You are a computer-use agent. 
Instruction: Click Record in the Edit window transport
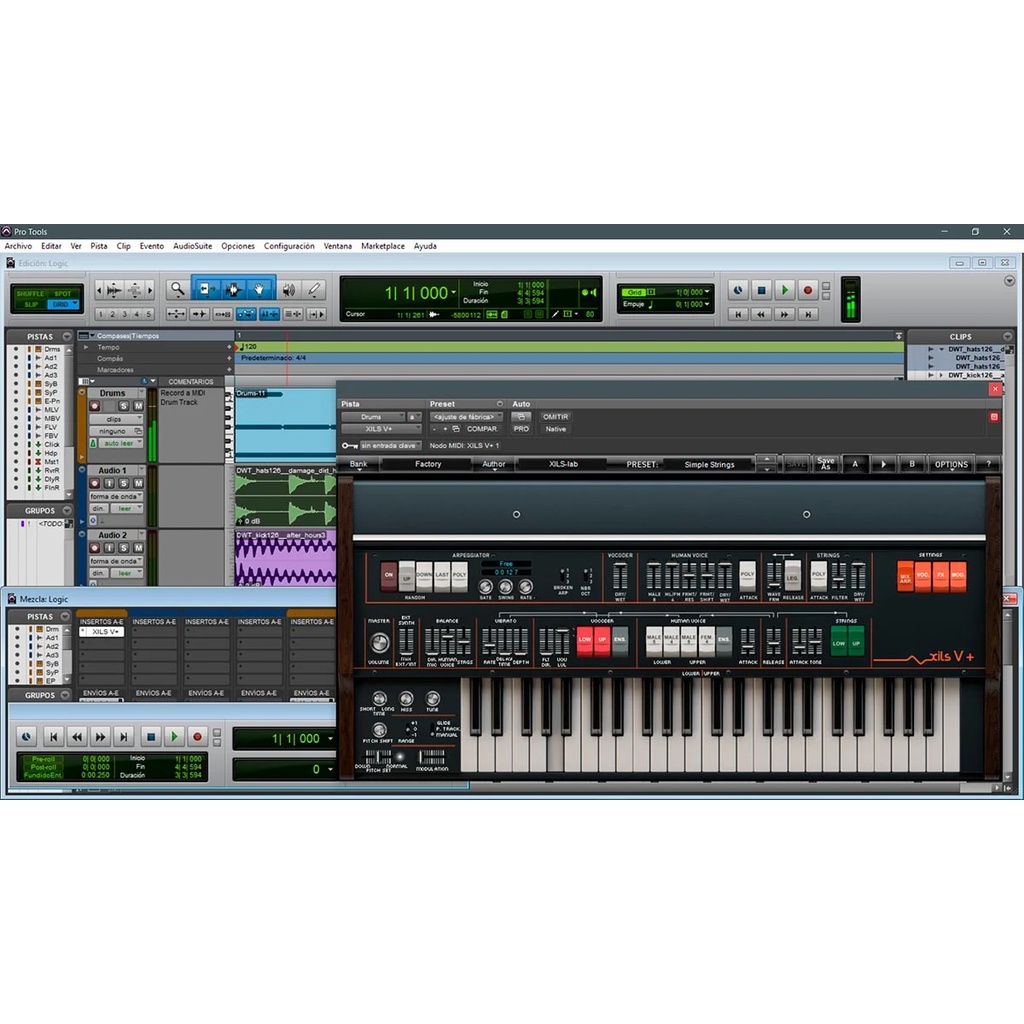click(x=808, y=290)
